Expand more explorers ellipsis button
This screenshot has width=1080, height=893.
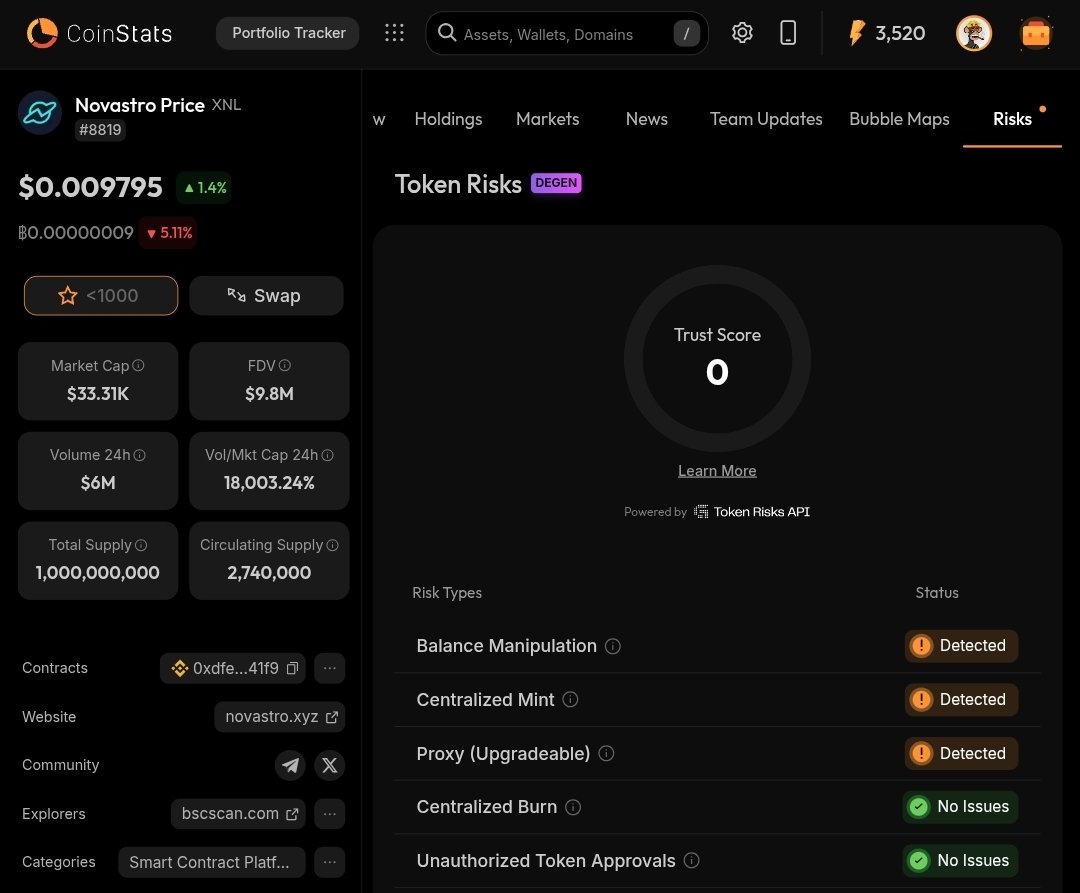click(329, 814)
